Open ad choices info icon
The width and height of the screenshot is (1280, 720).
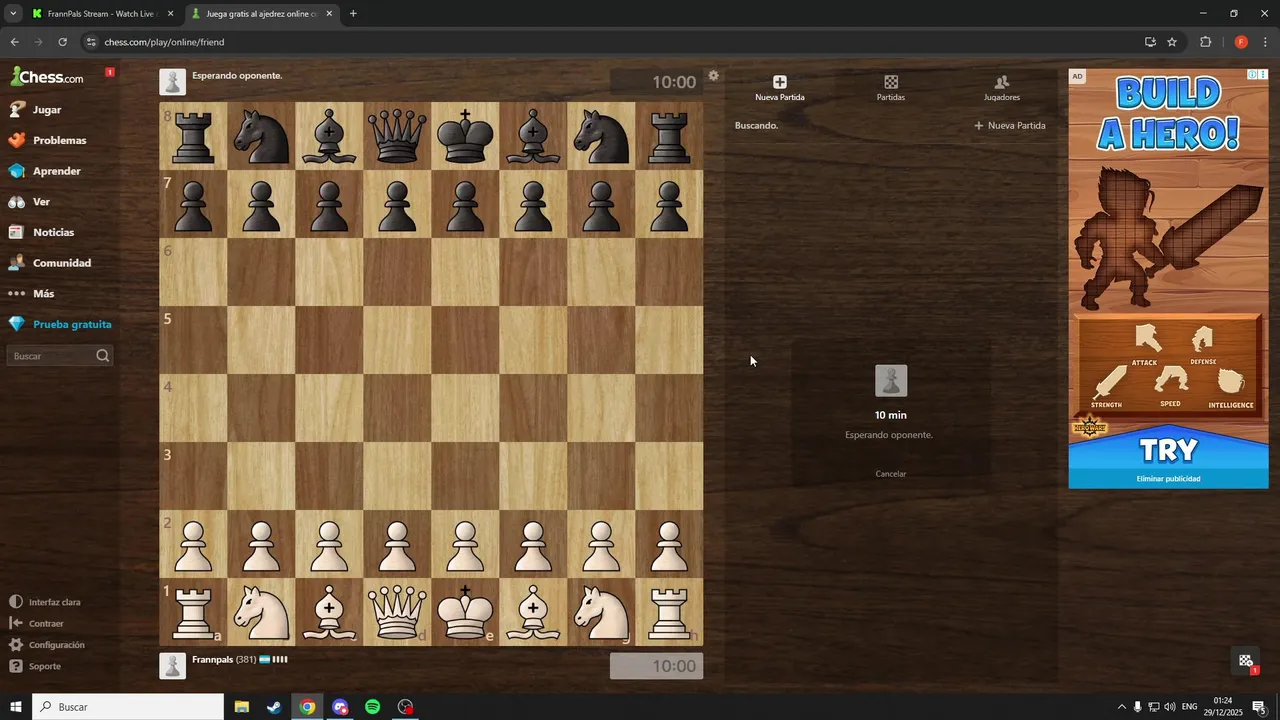[x=1253, y=75]
